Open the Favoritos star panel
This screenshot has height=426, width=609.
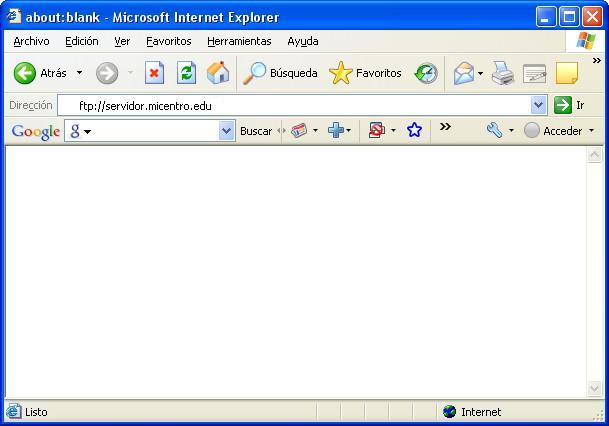pyautogui.click(x=365, y=73)
